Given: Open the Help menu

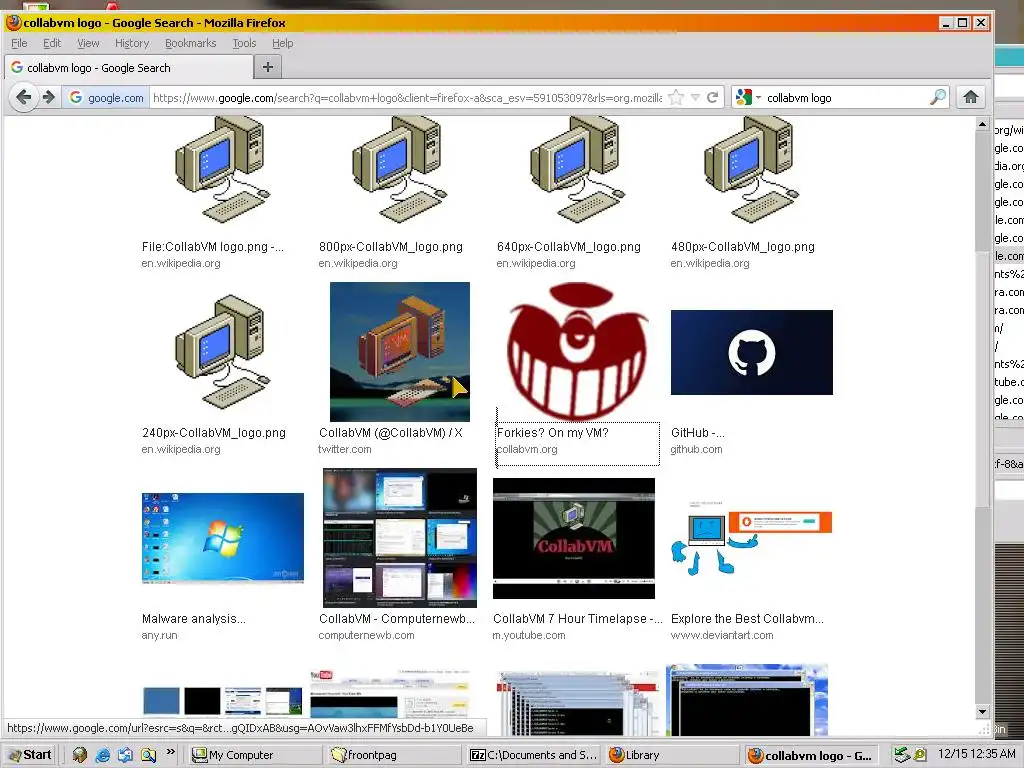Looking at the screenshot, I should [x=283, y=43].
